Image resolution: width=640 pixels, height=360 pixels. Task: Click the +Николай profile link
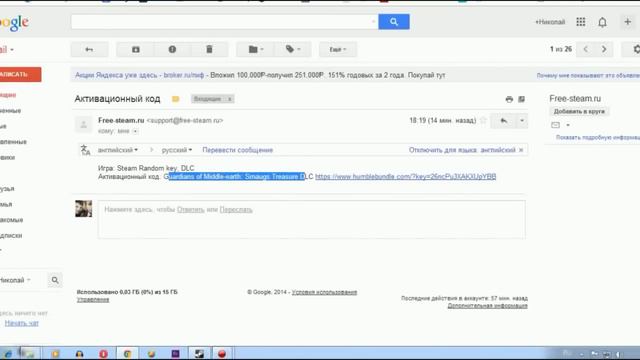click(x=550, y=22)
